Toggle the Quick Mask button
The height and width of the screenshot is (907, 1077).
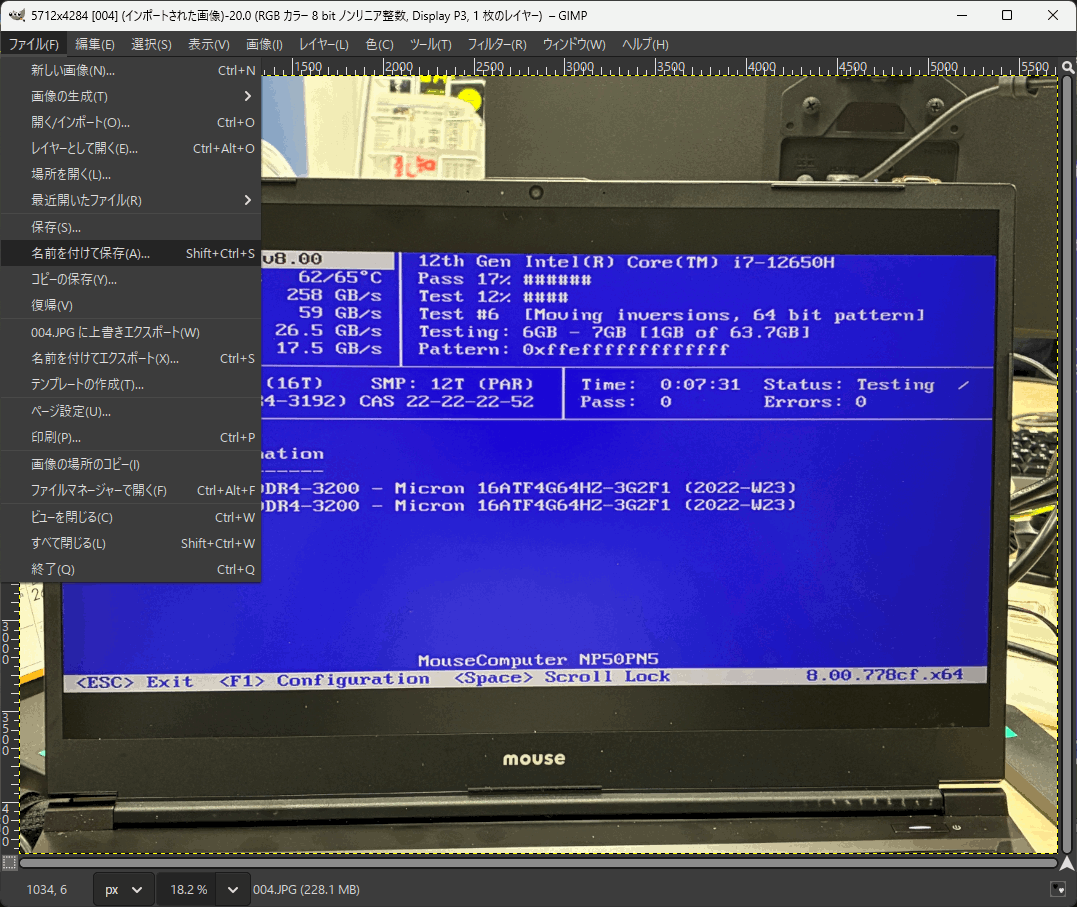pyautogui.click(x=9, y=862)
